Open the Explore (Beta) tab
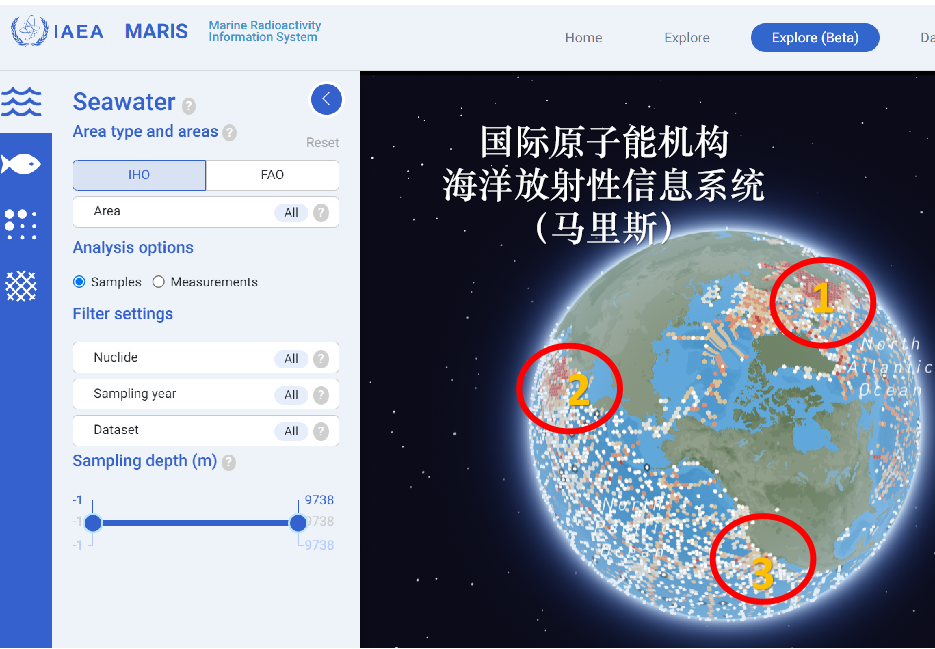935x649 pixels. 815,38
